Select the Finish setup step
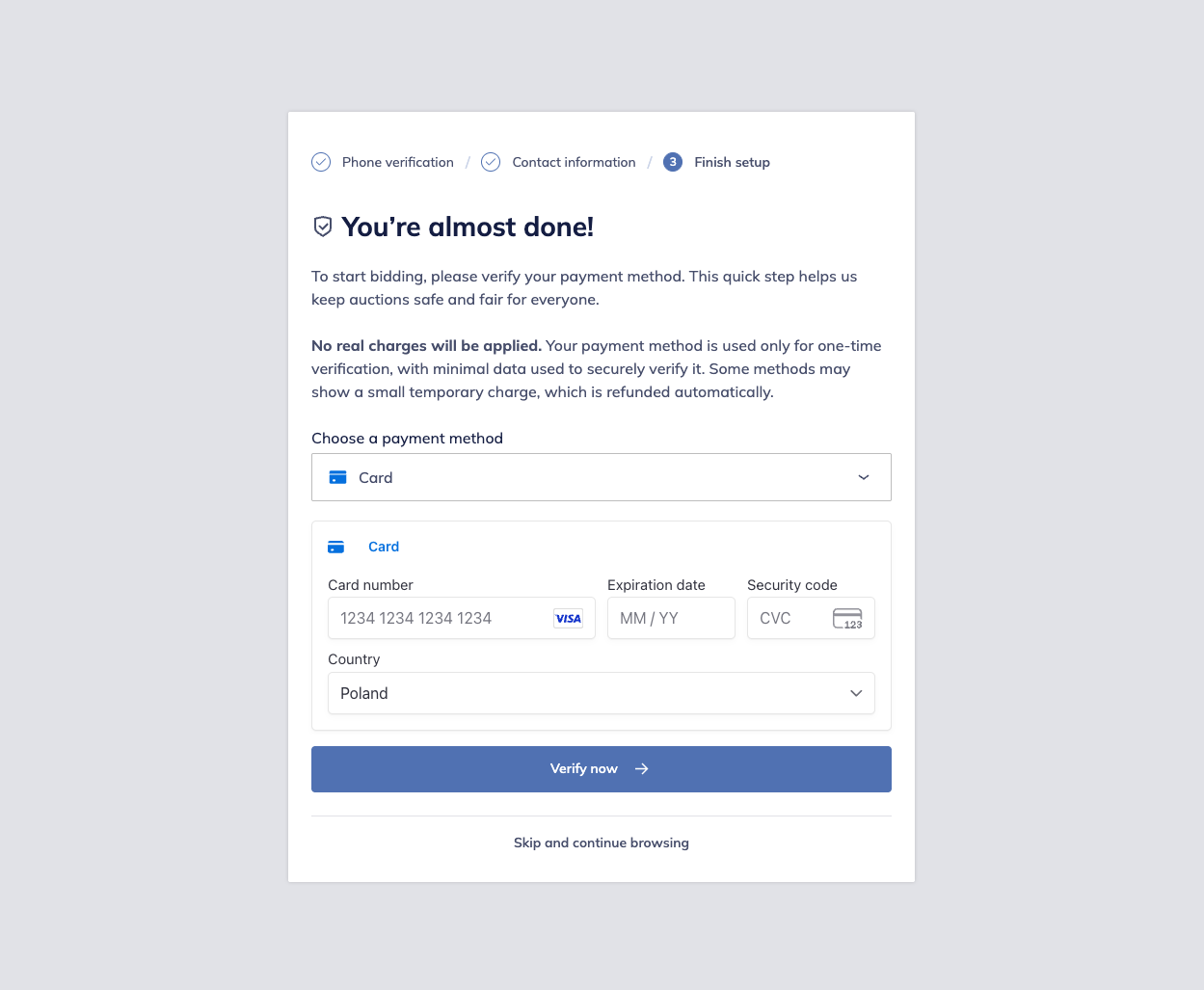 click(732, 162)
